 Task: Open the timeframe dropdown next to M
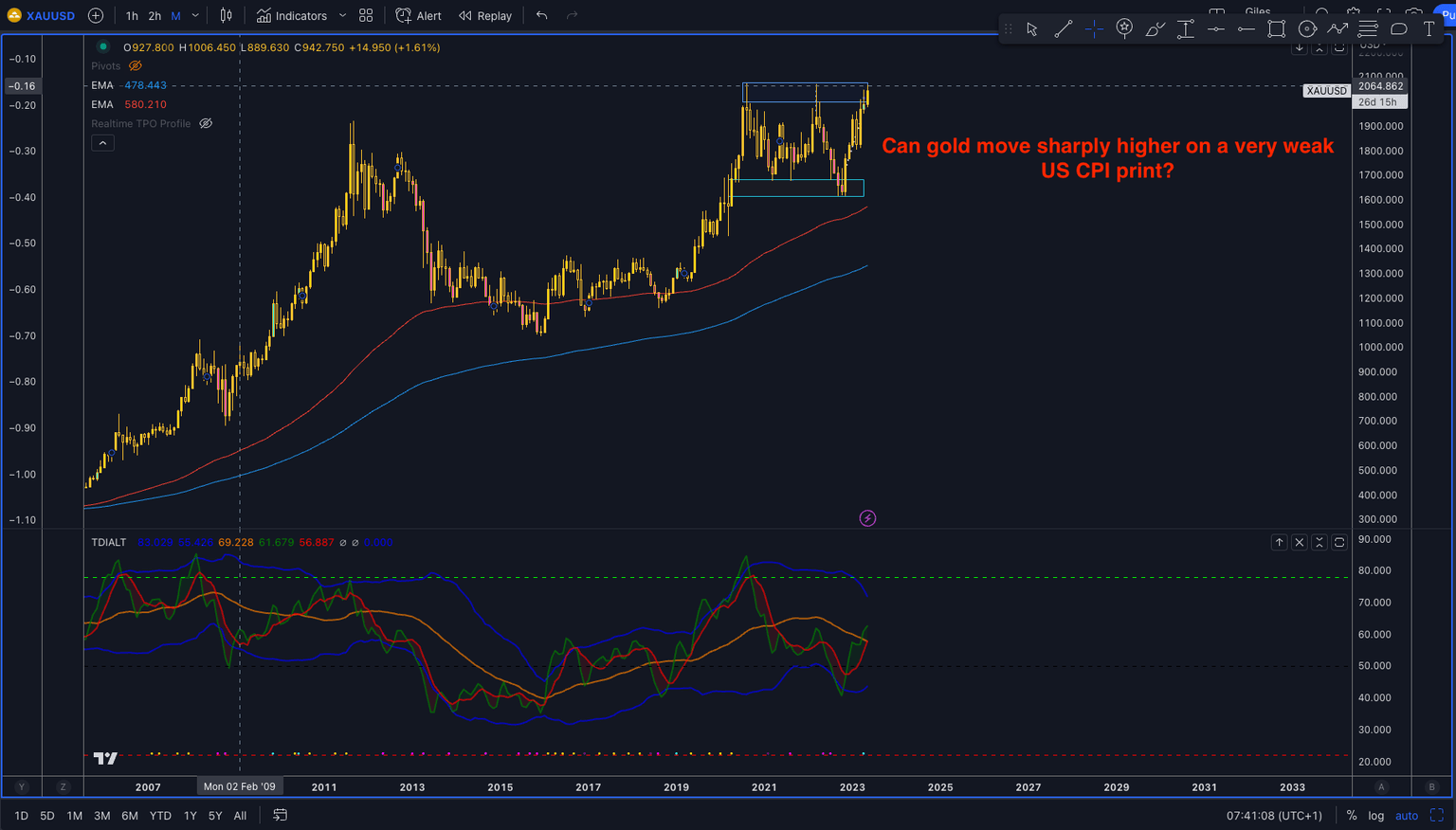click(x=194, y=15)
